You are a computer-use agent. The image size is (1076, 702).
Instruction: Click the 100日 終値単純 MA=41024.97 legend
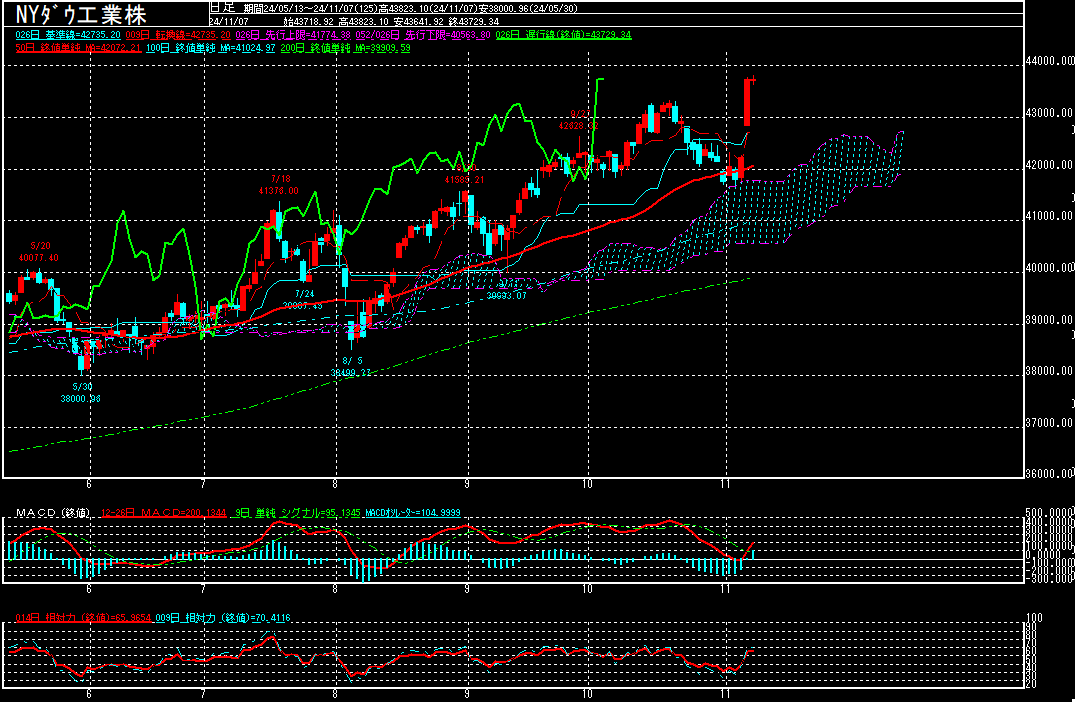(x=210, y=48)
